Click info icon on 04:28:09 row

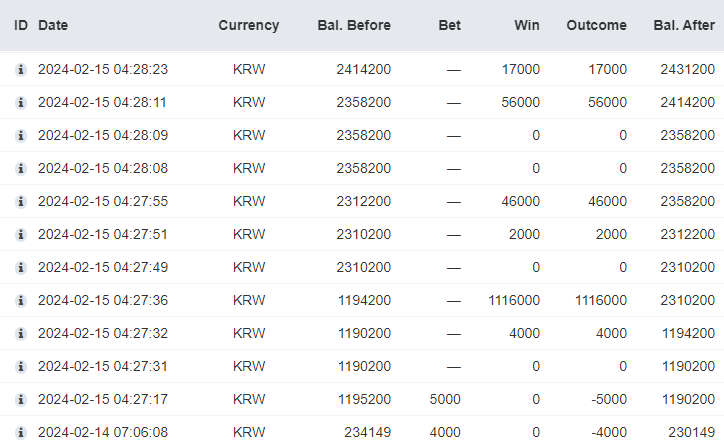point(20,136)
